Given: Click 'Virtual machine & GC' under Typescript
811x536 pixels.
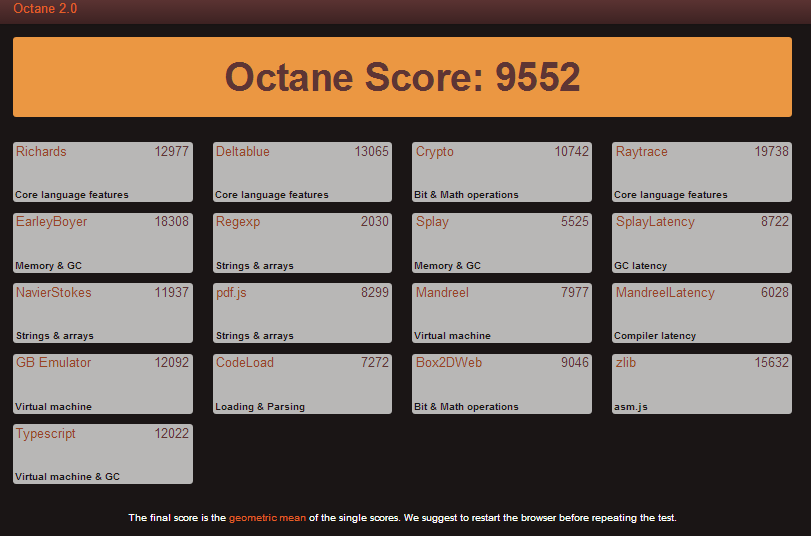Looking at the screenshot, I should [67, 477].
